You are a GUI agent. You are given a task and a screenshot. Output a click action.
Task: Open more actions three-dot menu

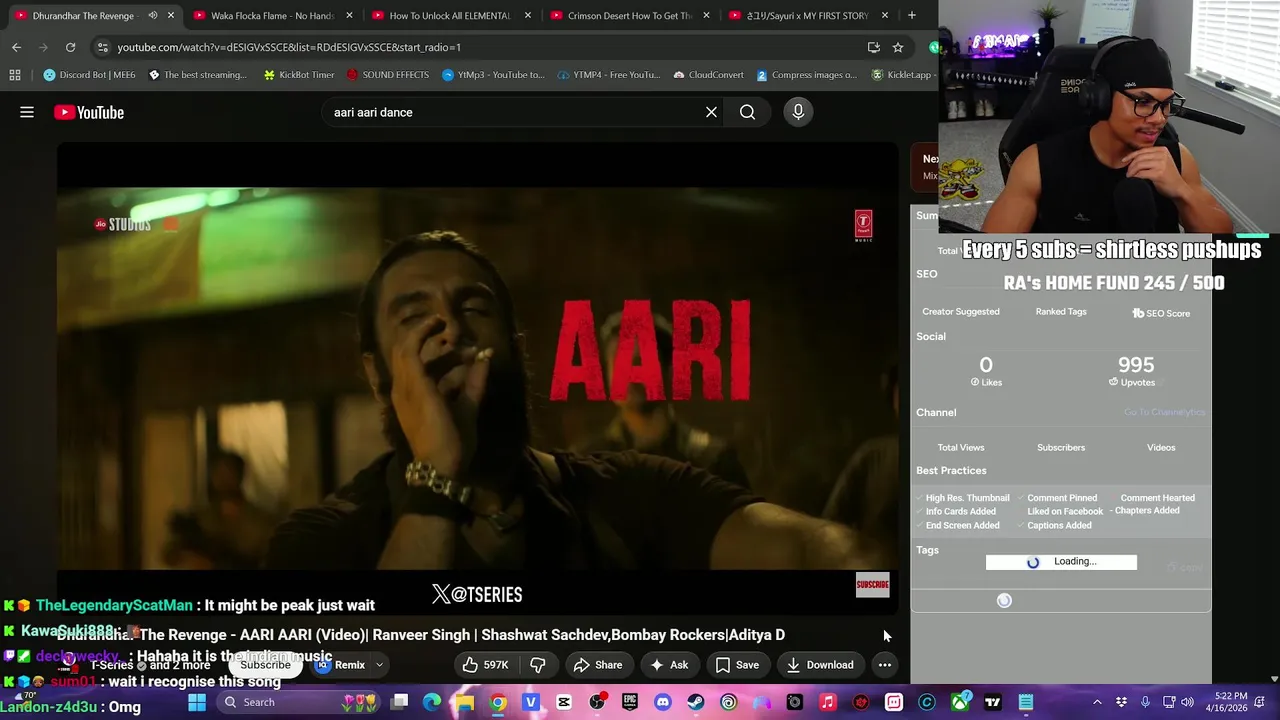tap(885, 665)
